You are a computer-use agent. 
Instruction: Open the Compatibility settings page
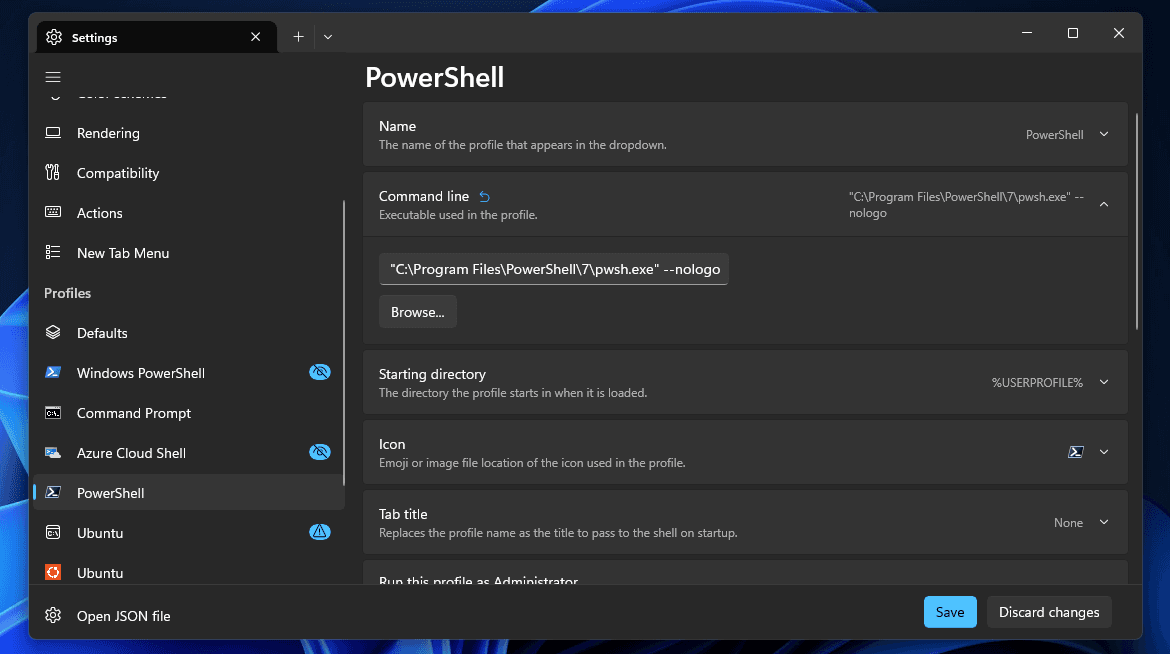coord(189,172)
